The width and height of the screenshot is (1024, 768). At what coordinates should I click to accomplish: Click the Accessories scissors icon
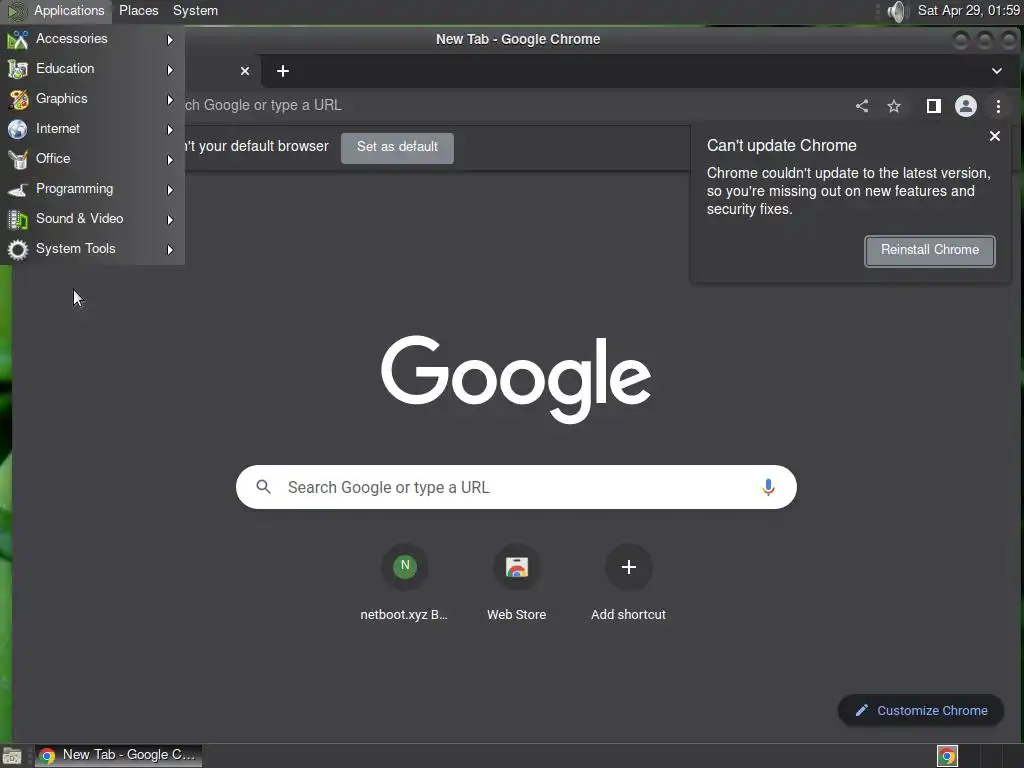18,40
